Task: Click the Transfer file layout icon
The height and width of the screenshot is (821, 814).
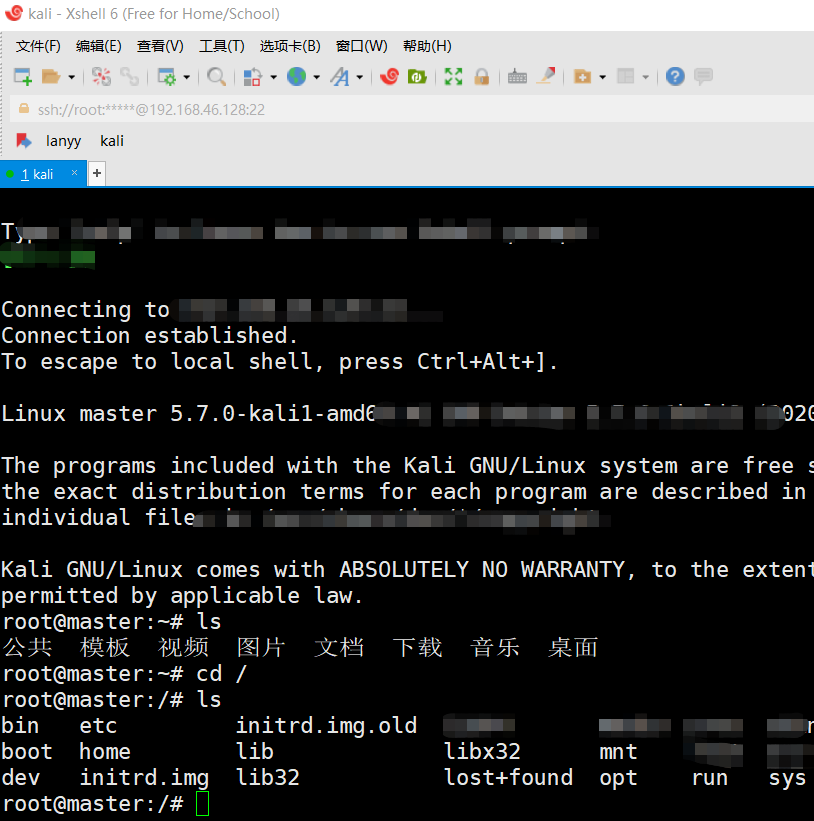Action: point(252,77)
